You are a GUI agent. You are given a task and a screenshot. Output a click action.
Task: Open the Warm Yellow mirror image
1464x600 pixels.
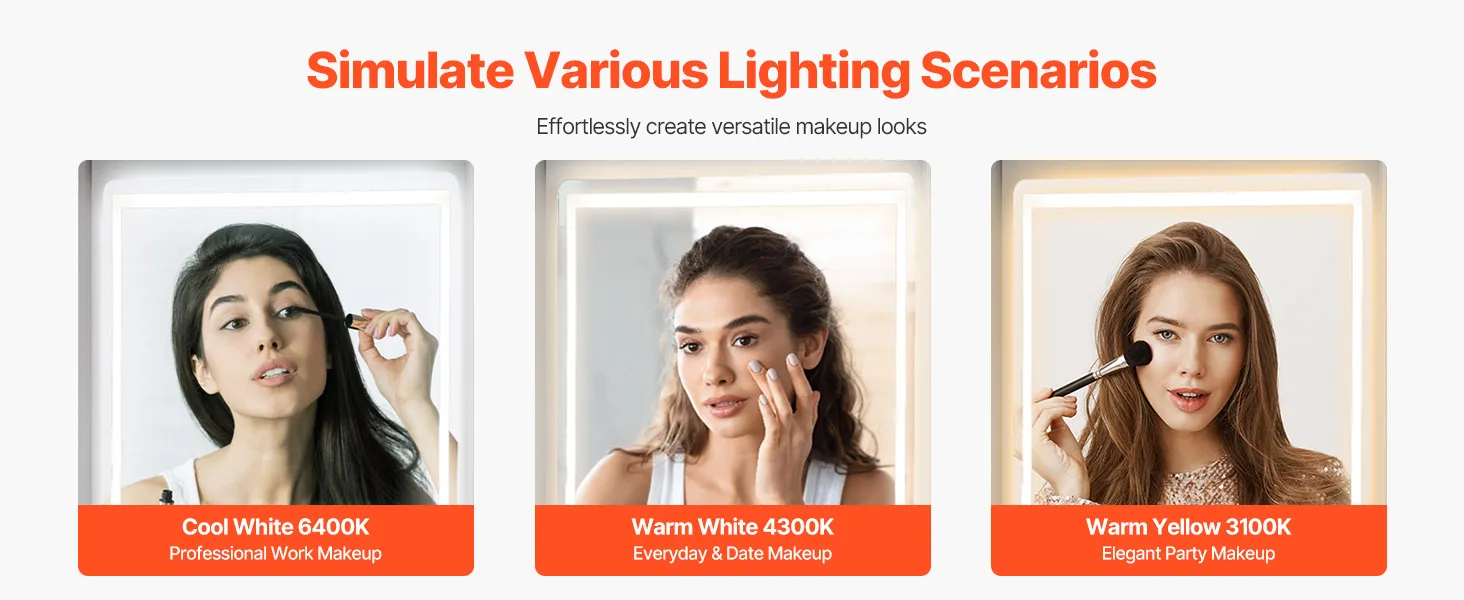click(x=1189, y=332)
